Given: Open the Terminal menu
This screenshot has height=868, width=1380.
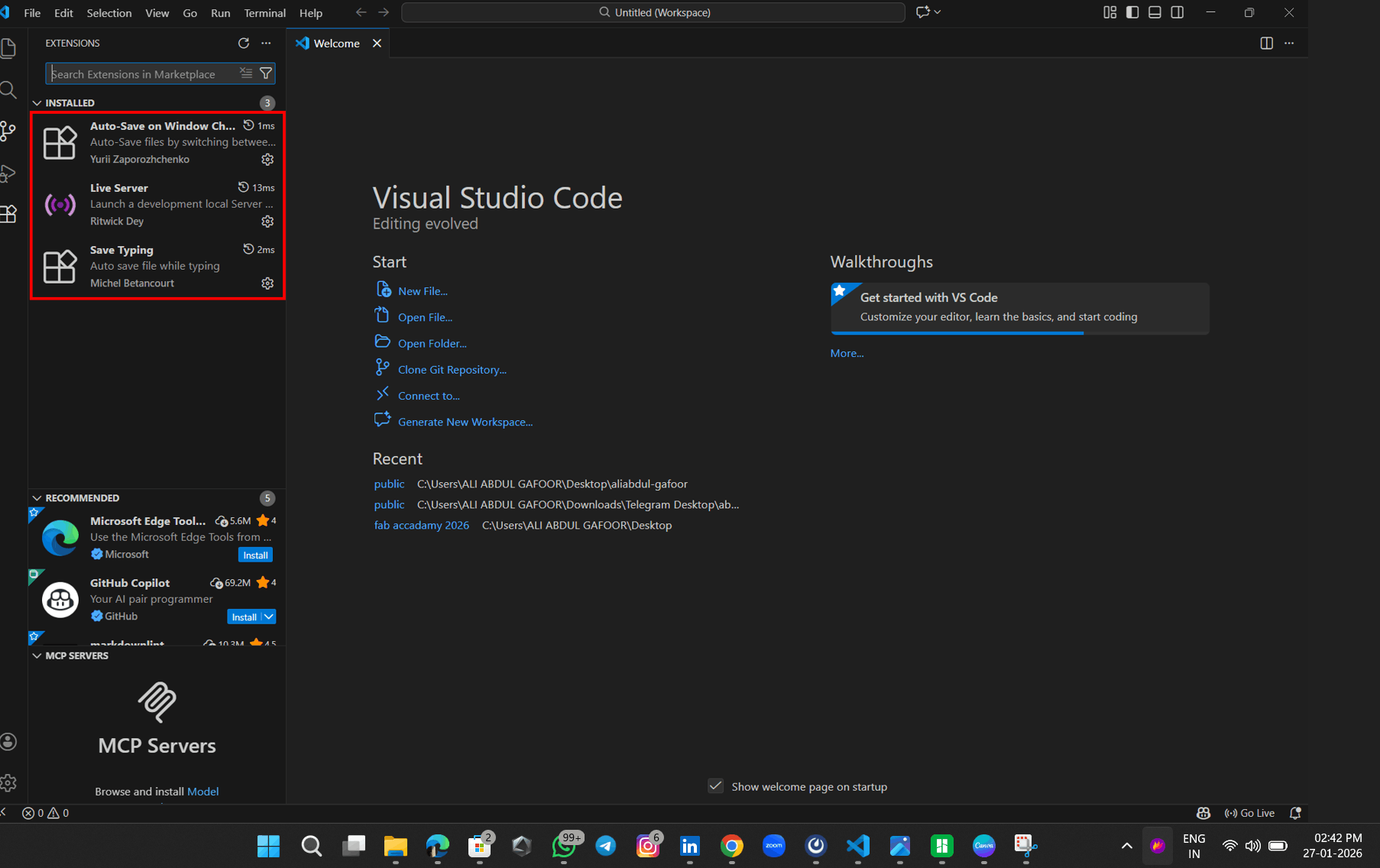Looking at the screenshot, I should [x=265, y=13].
